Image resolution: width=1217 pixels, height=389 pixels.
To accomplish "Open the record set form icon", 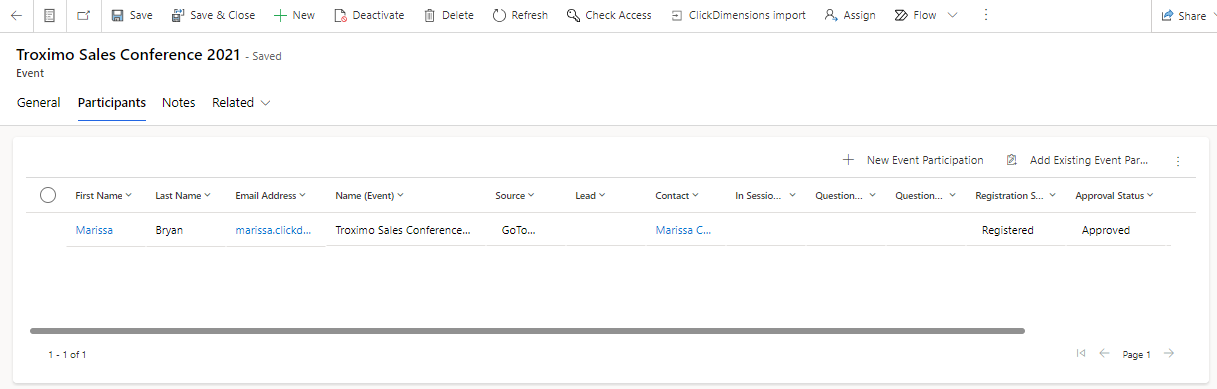I will click(49, 15).
